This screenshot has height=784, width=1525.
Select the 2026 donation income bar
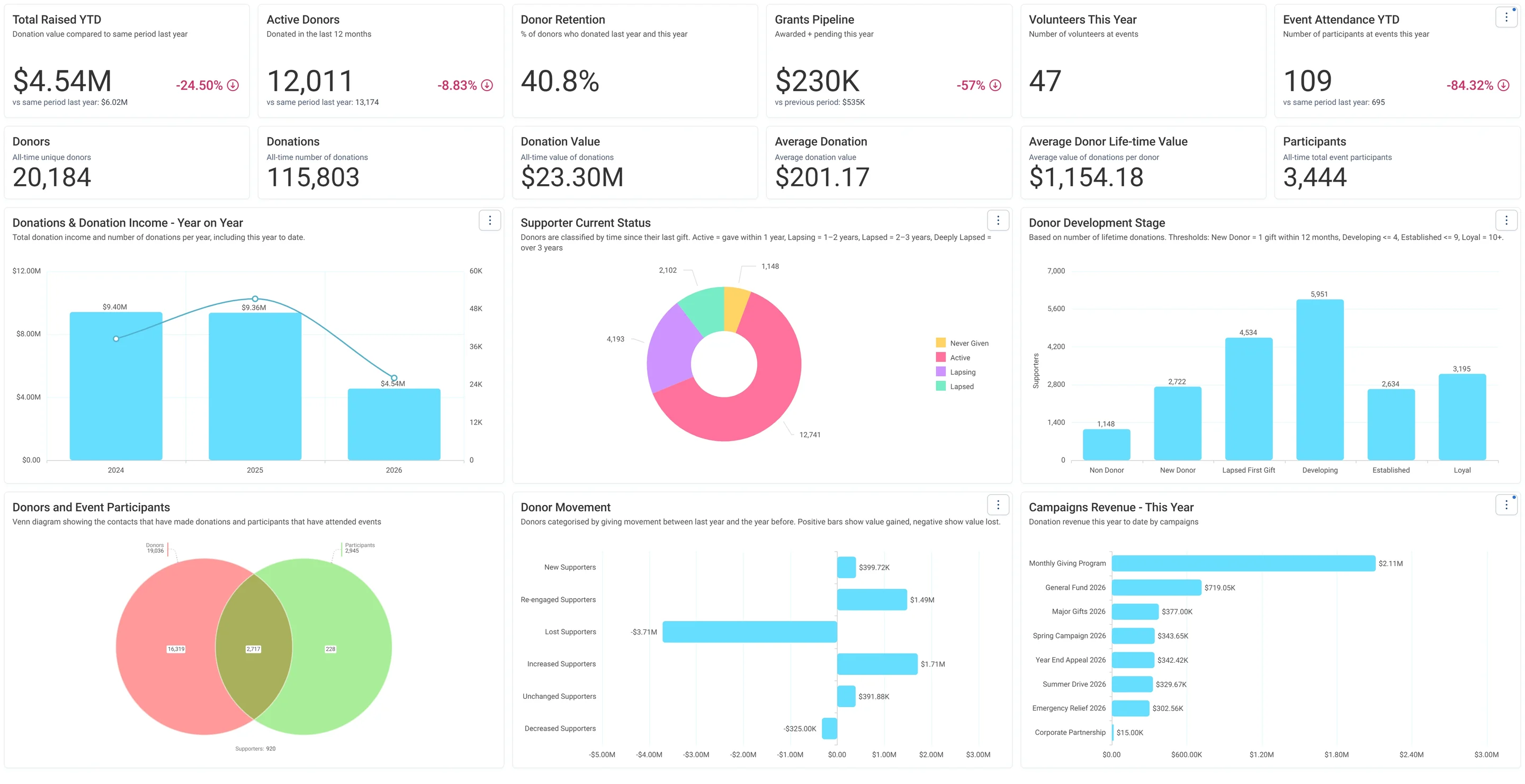[x=393, y=424]
